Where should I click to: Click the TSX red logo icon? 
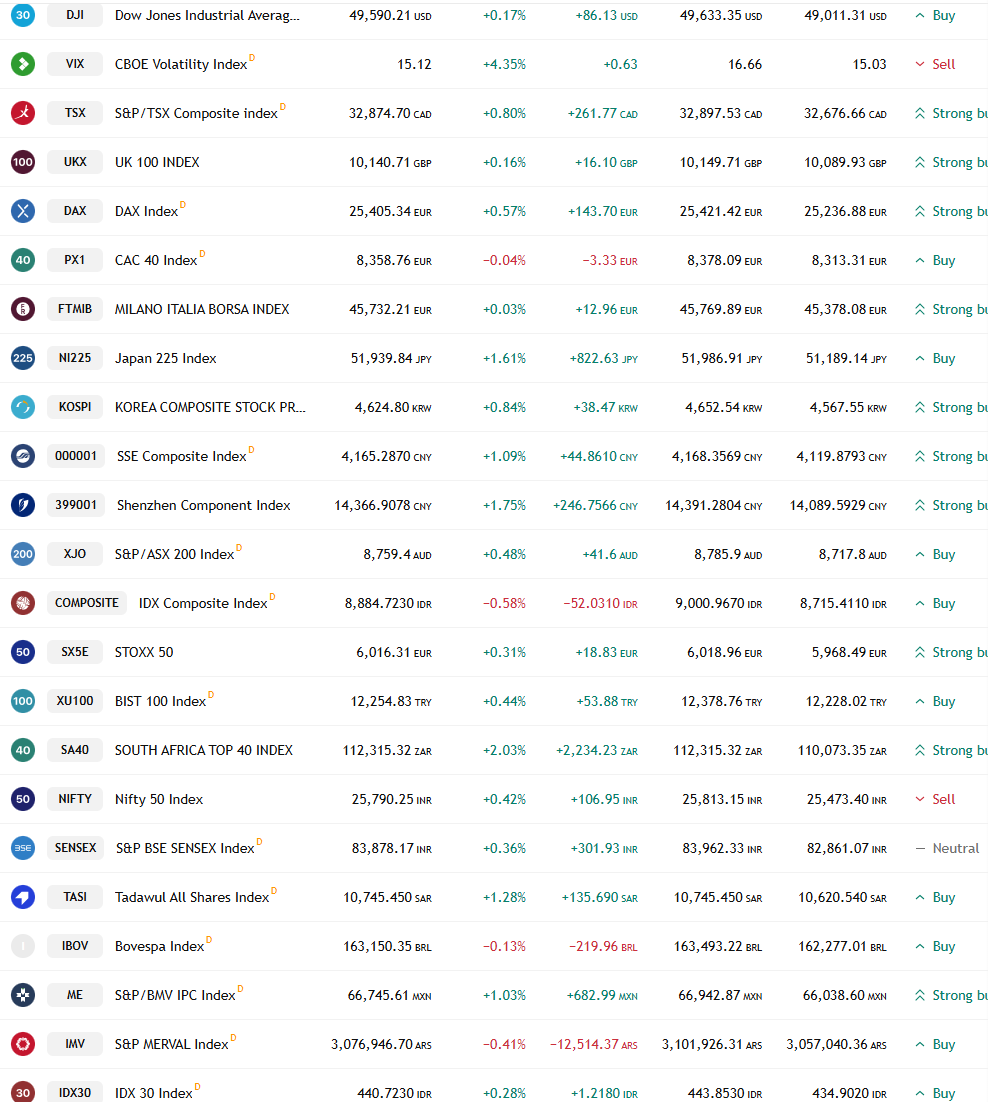click(23, 112)
